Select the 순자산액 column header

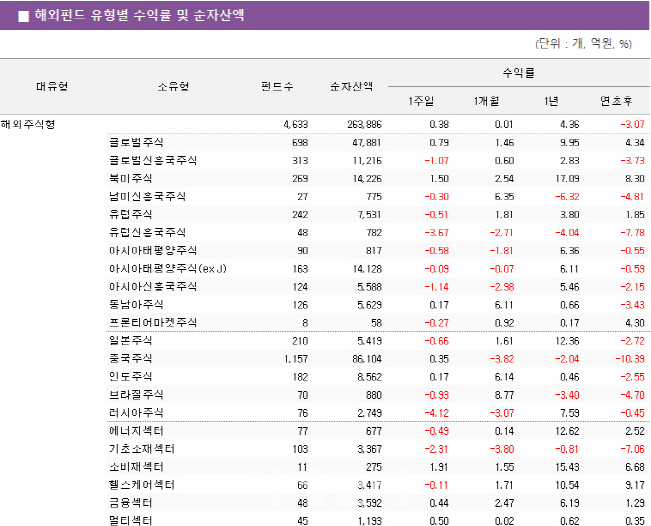pyautogui.click(x=351, y=86)
